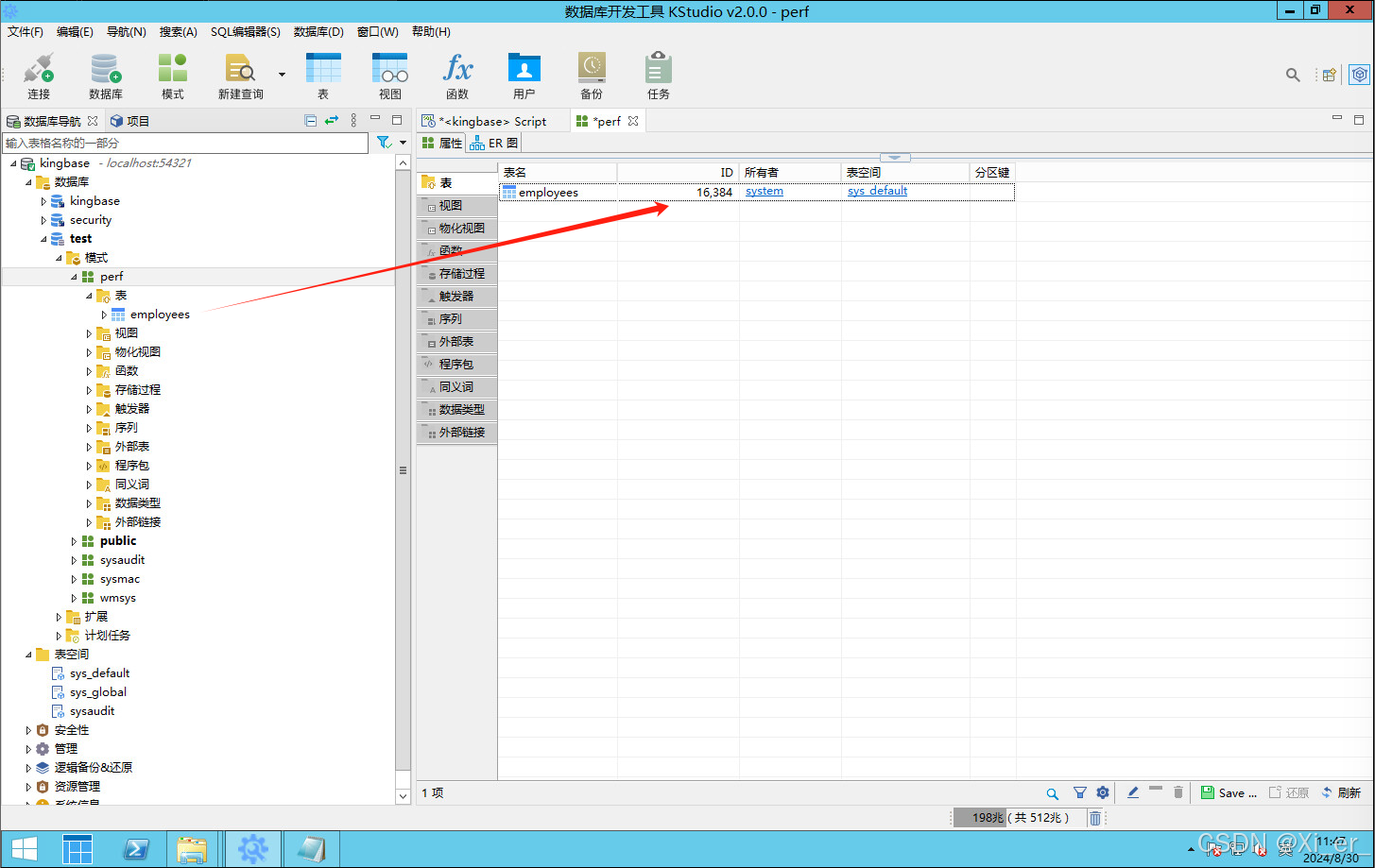Image resolution: width=1375 pixels, height=868 pixels.
Task: Open the 编辑(E) menu
Action: (x=75, y=31)
